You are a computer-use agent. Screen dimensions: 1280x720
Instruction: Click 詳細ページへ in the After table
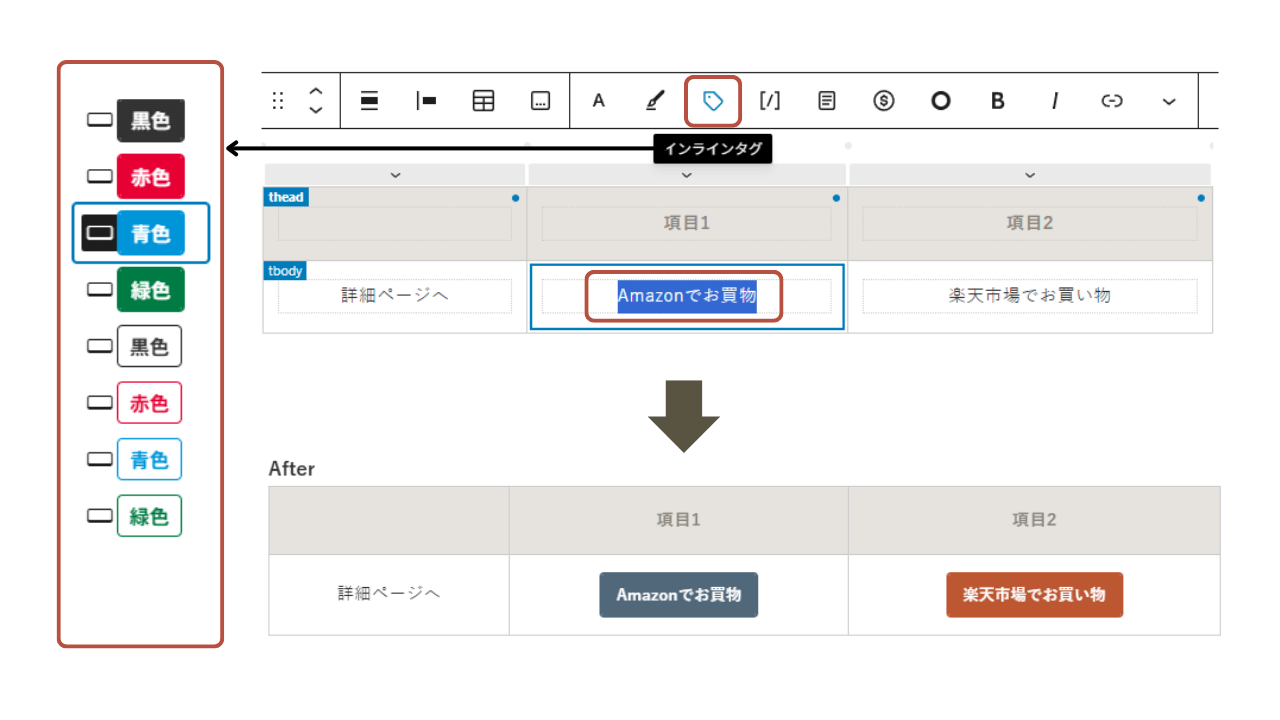pyautogui.click(x=389, y=593)
